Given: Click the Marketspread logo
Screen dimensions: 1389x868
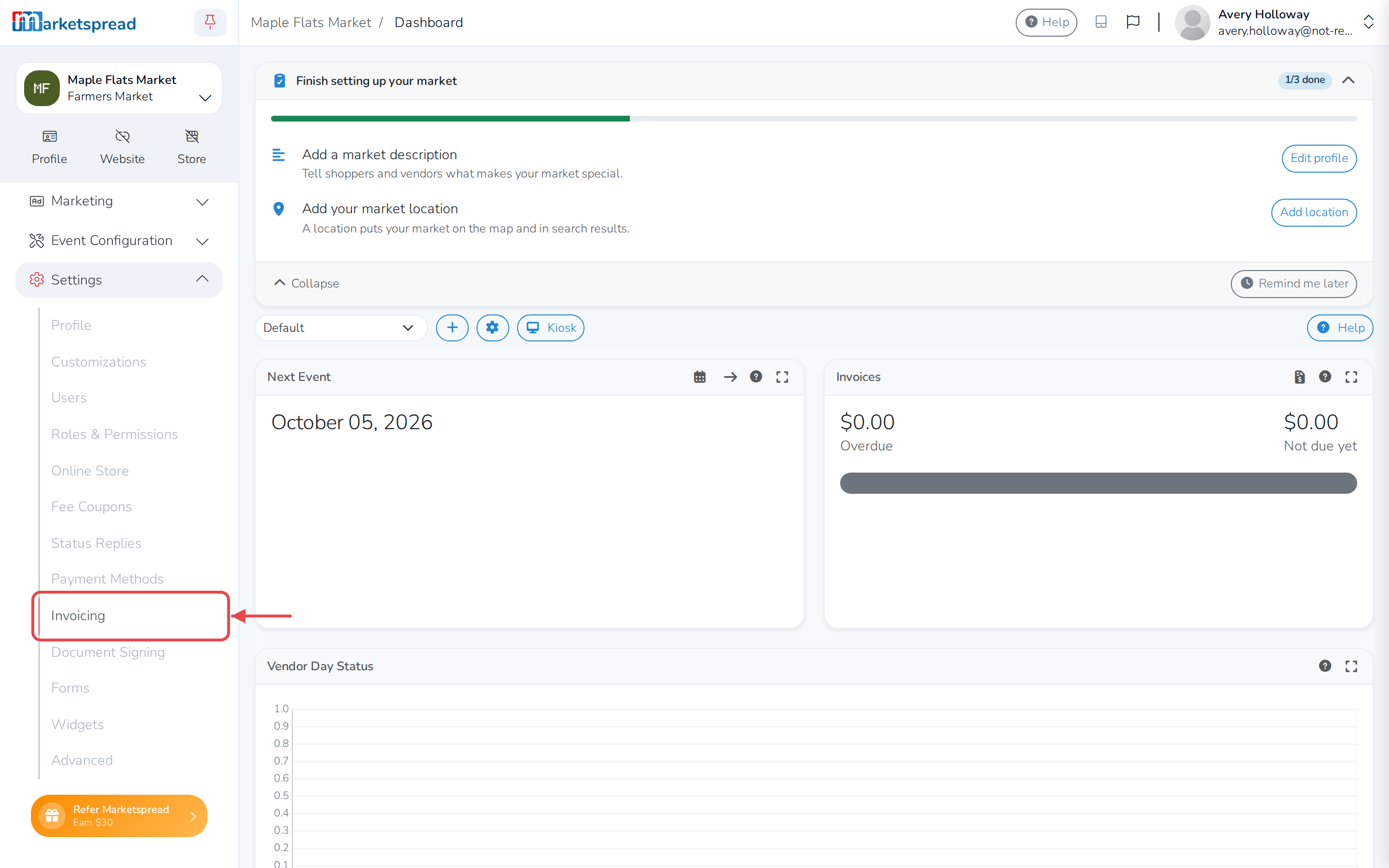Looking at the screenshot, I should (74, 22).
